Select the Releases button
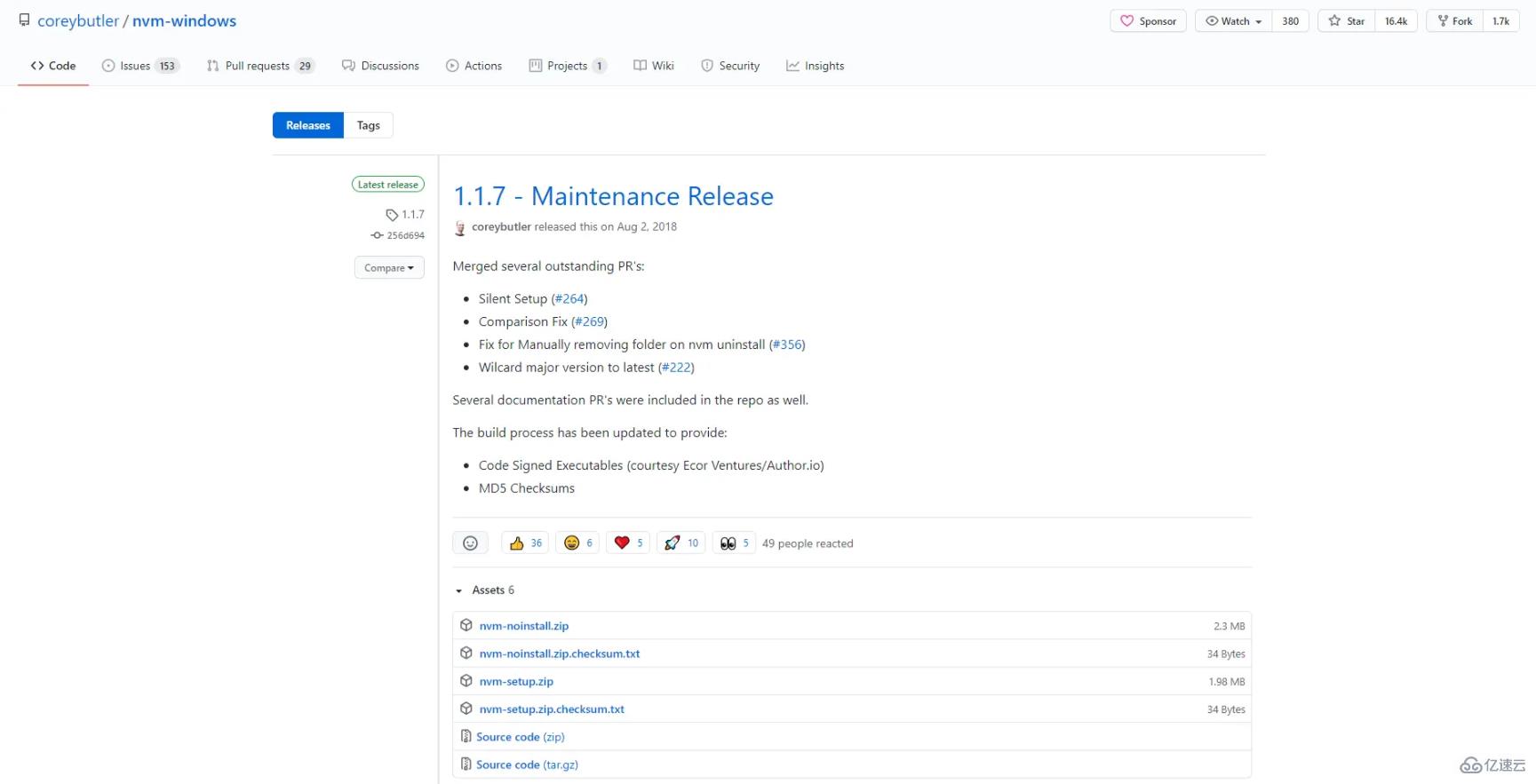 click(308, 125)
